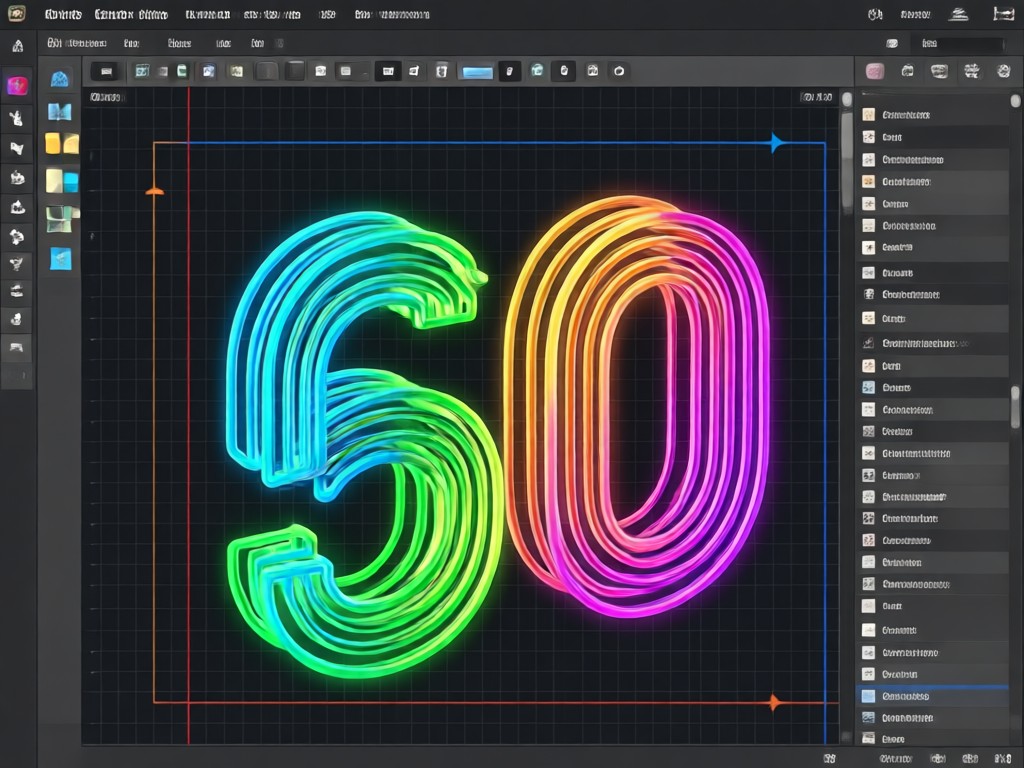
Task: Click the orange arrow marker on left guide line
Action: tap(155, 191)
